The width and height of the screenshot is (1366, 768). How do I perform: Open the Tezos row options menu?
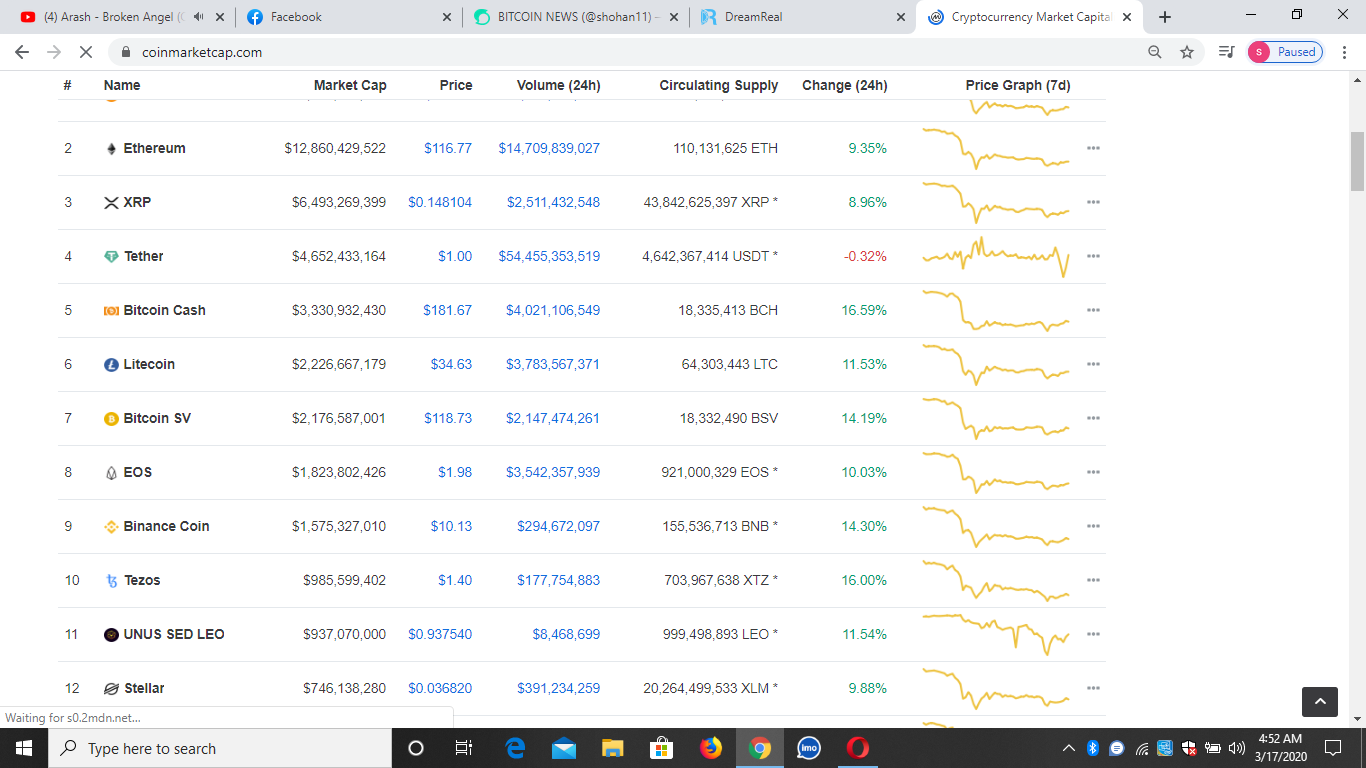point(1093,580)
